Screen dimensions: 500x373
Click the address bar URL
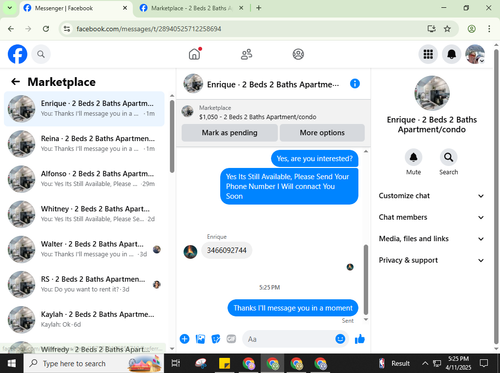point(149,29)
